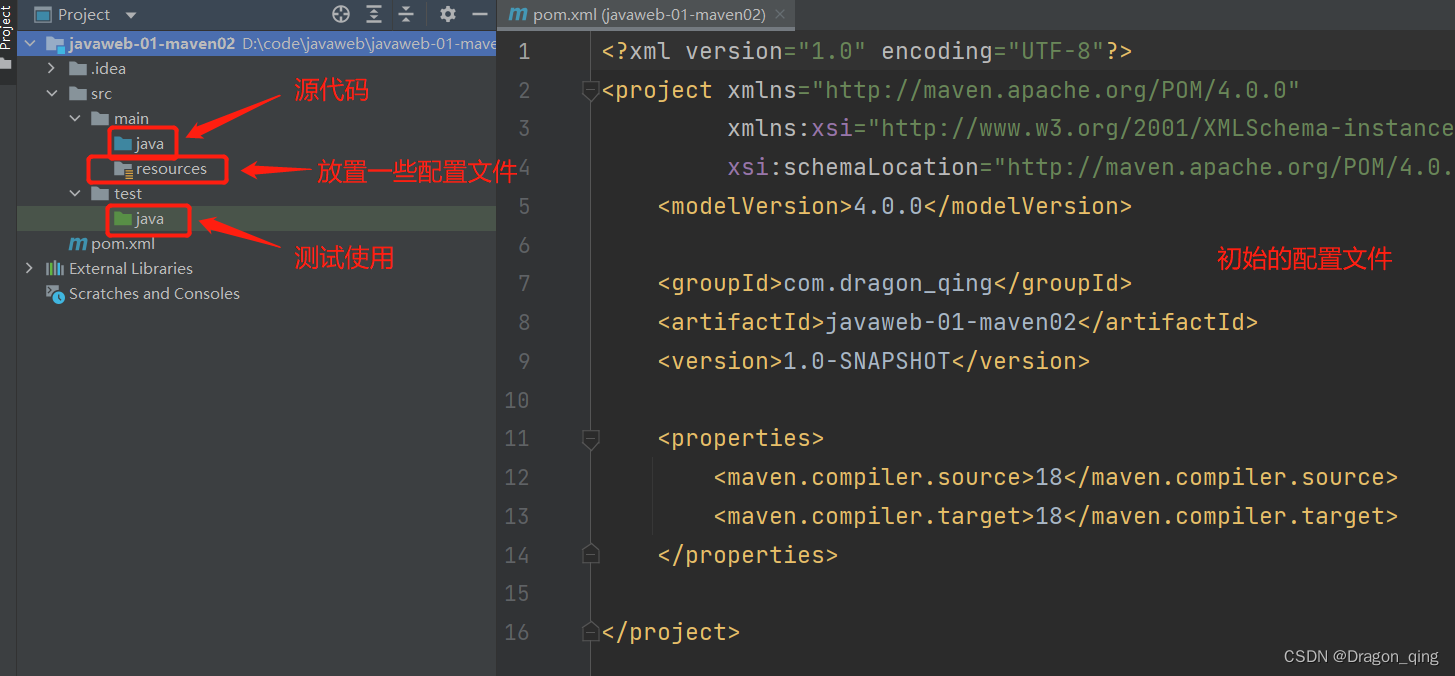Select the main folder in tree
The width and height of the screenshot is (1455, 676).
click(x=131, y=118)
